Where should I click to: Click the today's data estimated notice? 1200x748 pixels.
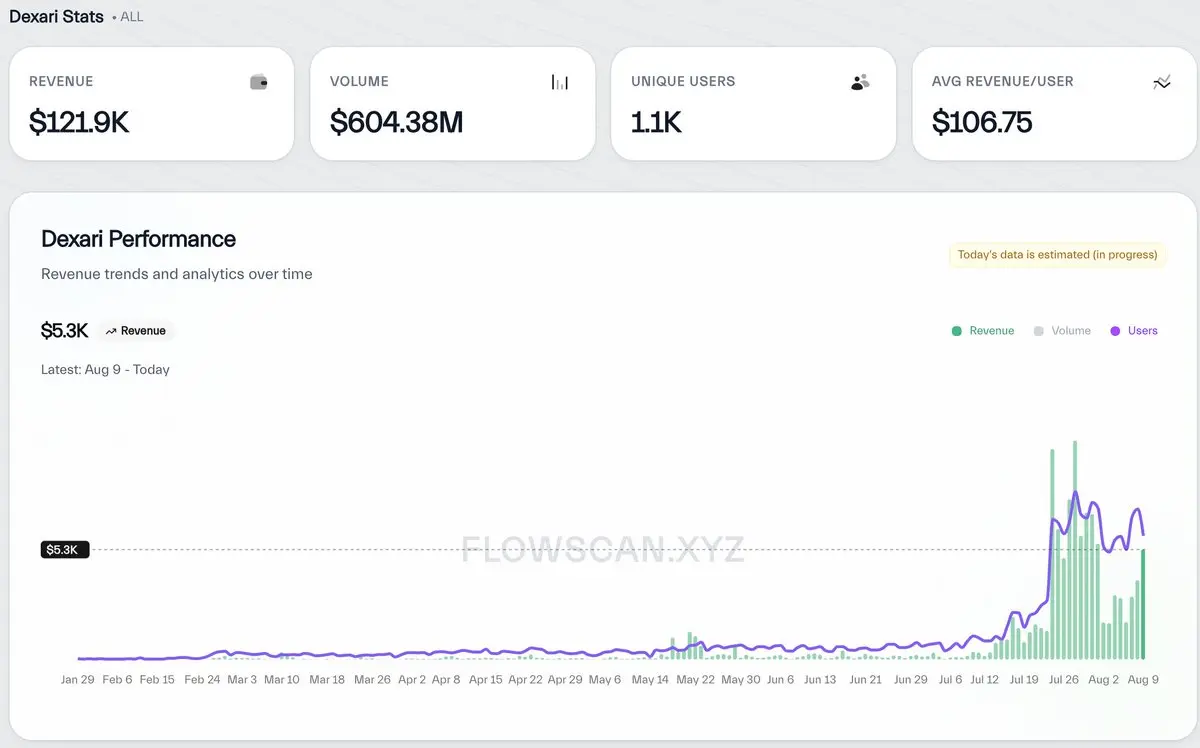point(1057,255)
